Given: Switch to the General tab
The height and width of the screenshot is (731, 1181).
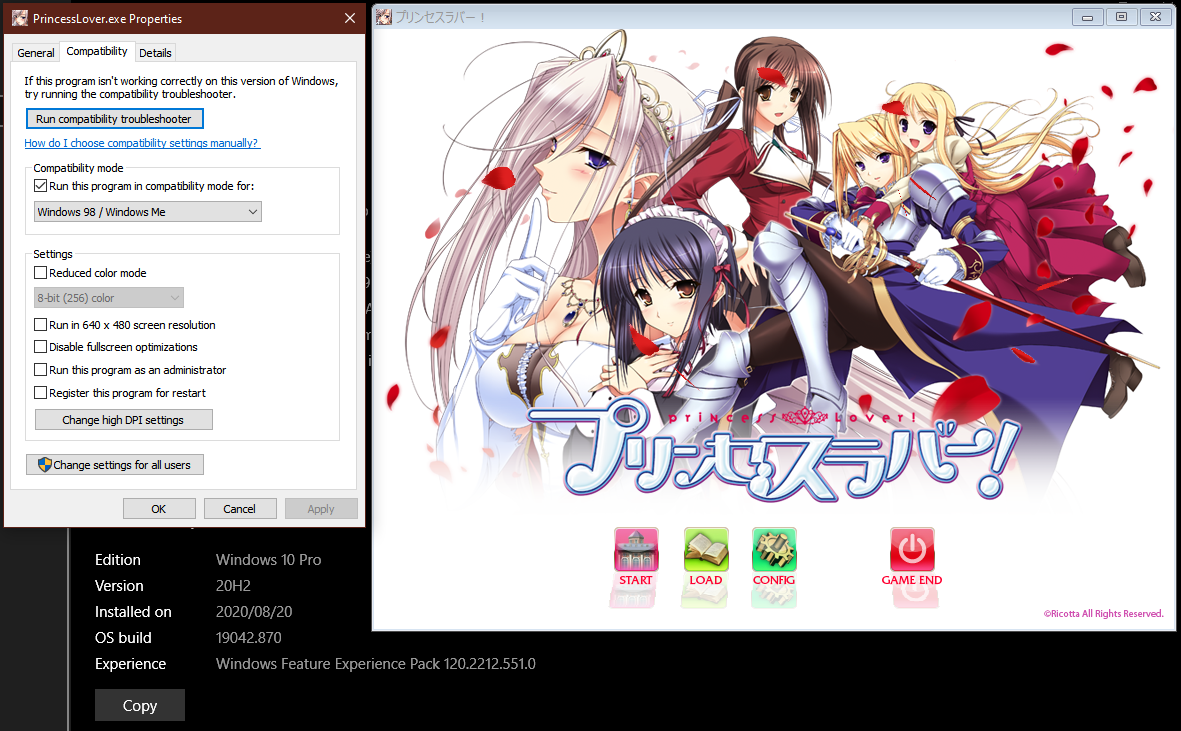Looking at the screenshot, I should click(x=35, y=53).
